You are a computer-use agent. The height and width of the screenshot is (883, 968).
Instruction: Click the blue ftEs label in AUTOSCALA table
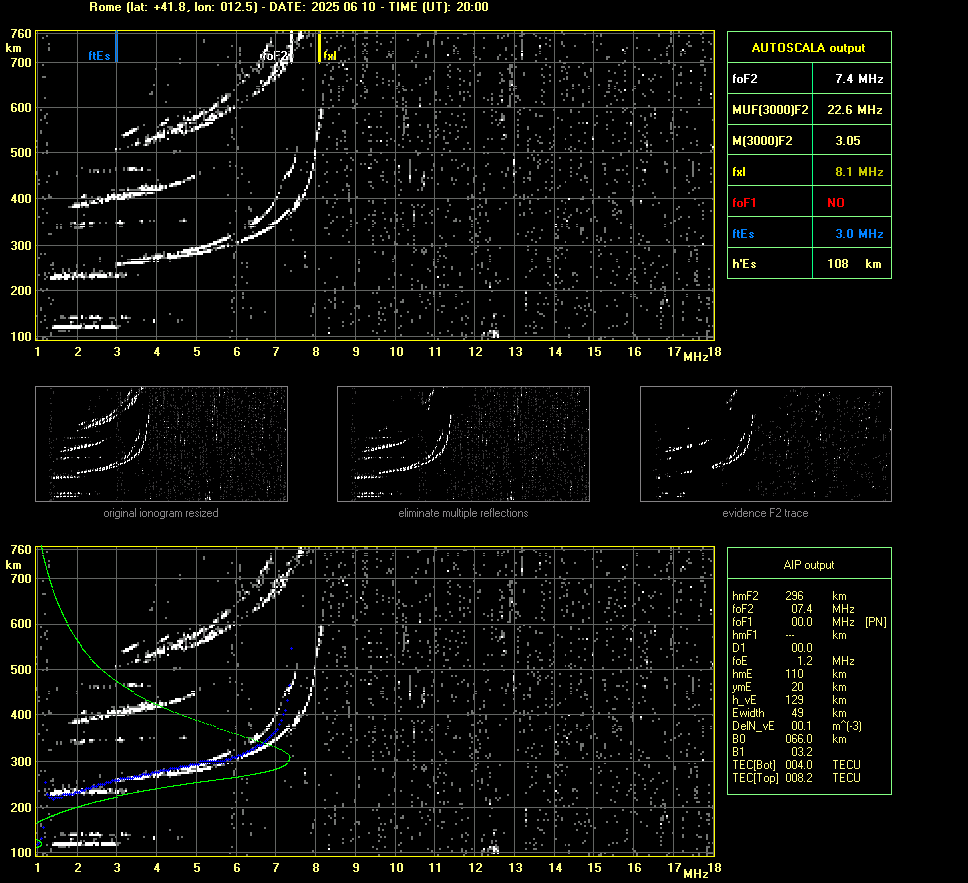(x=743, y=233)
